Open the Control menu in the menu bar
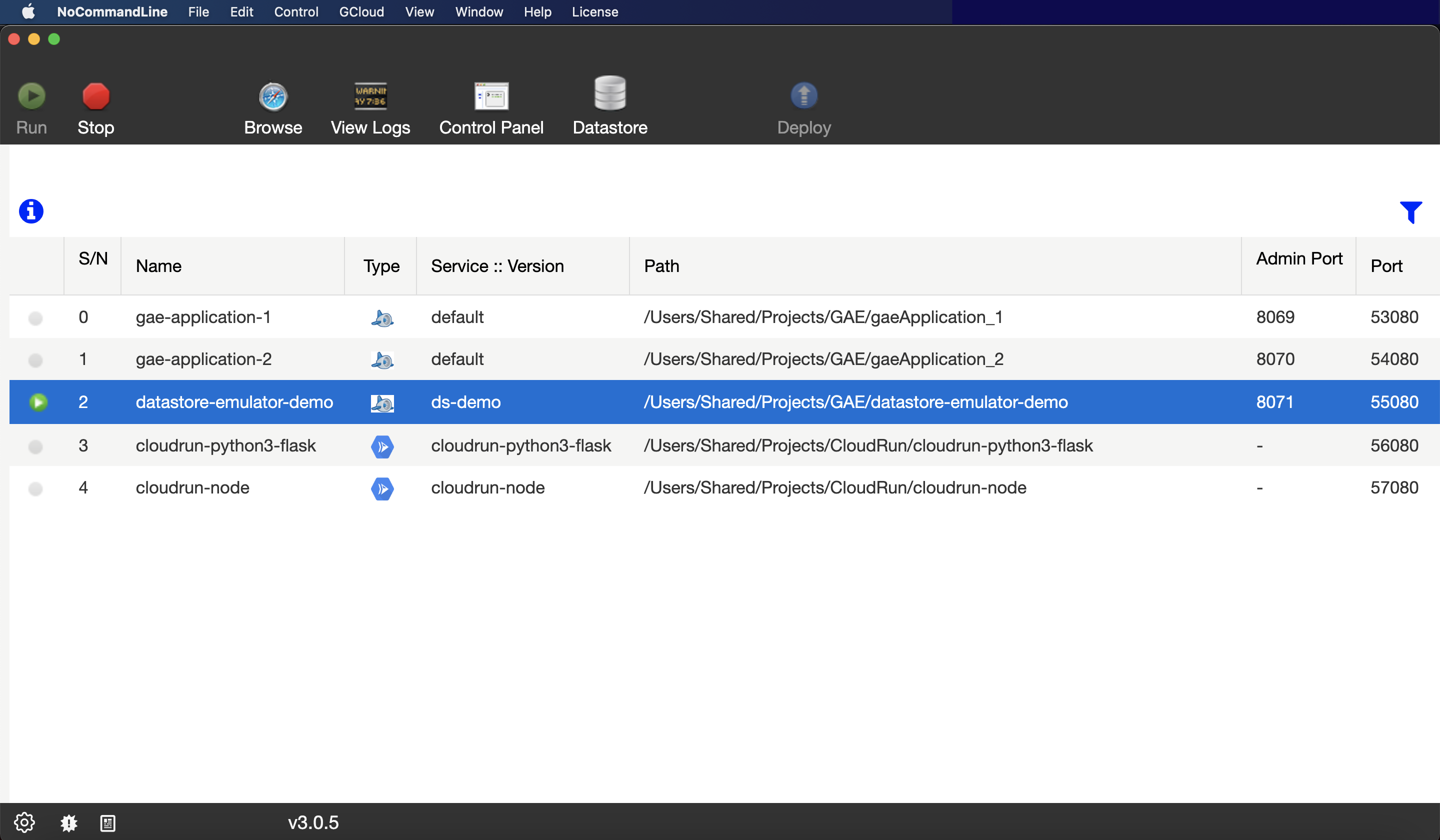Viewport: 1440px width, 840px height. point(295,12)
